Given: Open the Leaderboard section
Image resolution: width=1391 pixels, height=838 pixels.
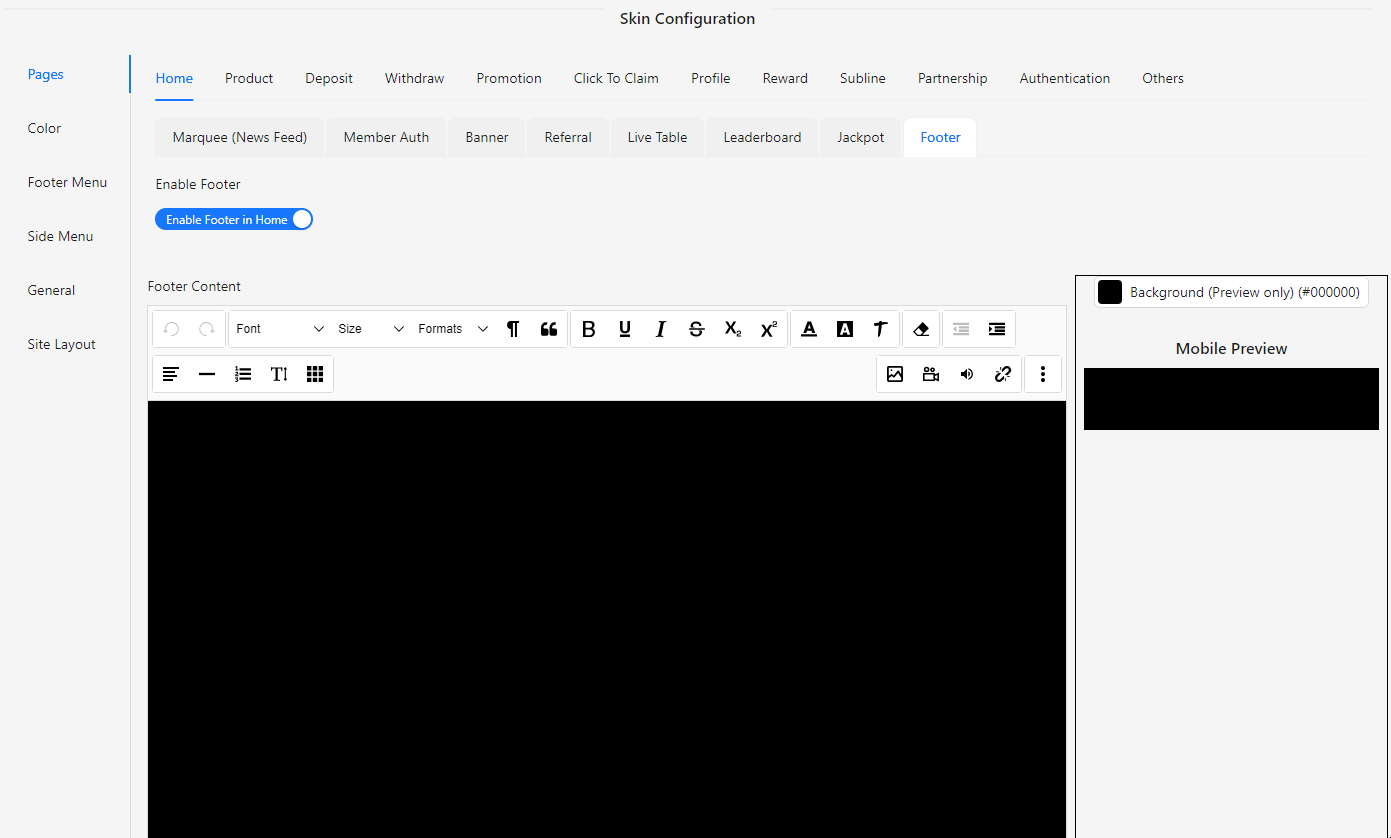Looking at the screenshot, I should point(761,137).
